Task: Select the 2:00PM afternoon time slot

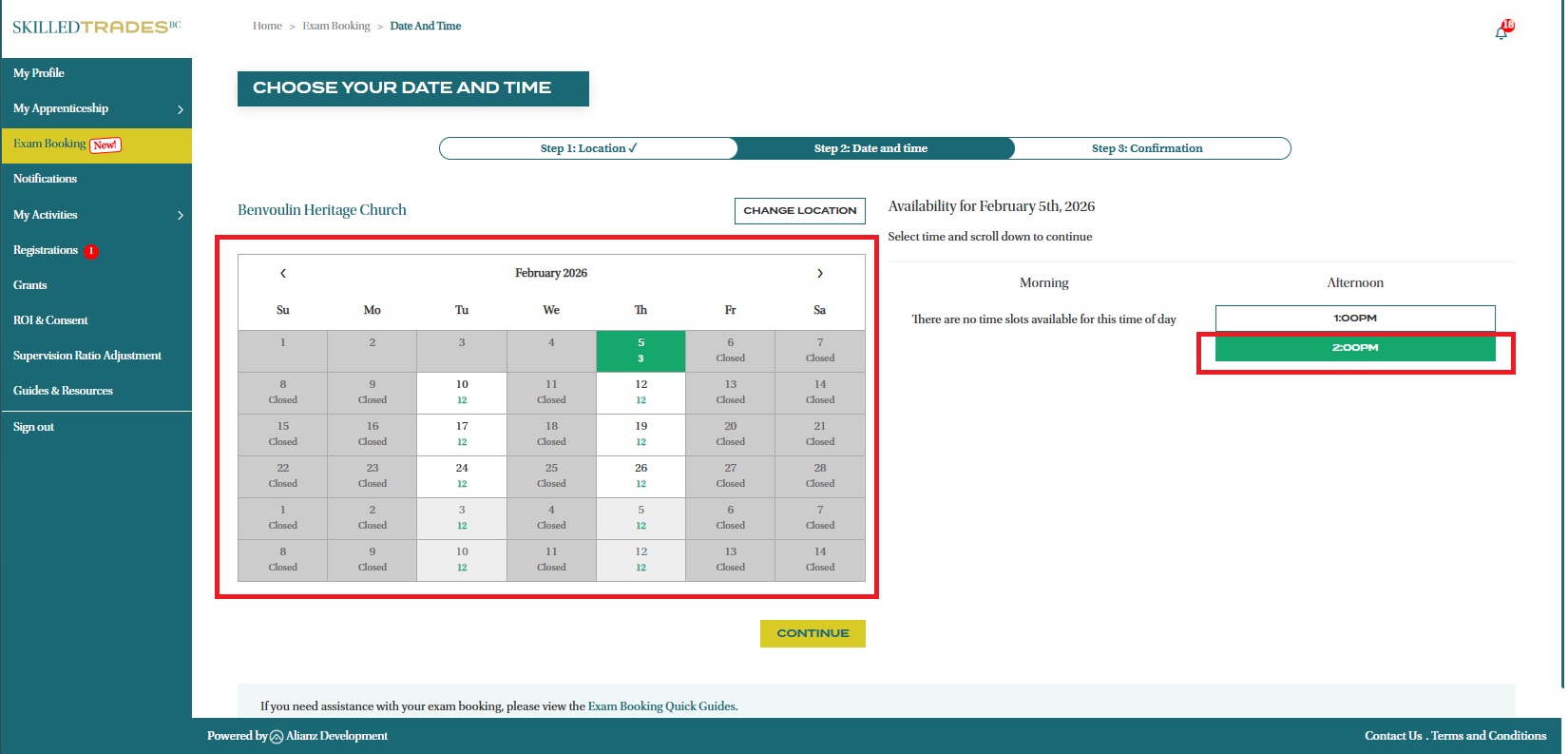Action: click(x=1354, y=348)
